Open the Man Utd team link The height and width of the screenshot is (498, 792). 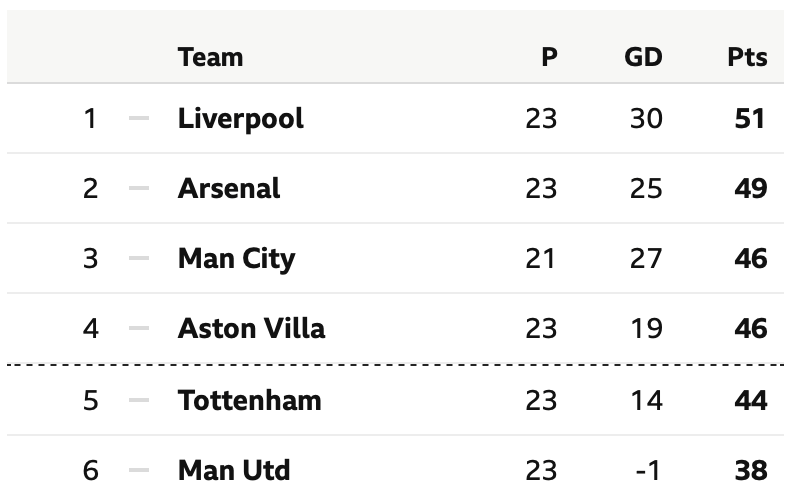[234, 470]
